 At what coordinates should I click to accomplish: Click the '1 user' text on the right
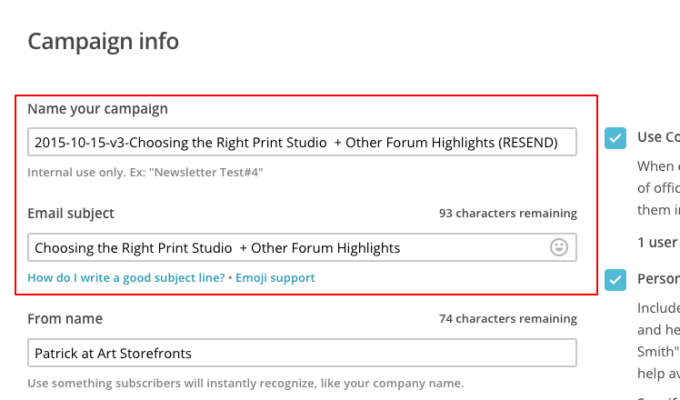[x=657, y=242]
